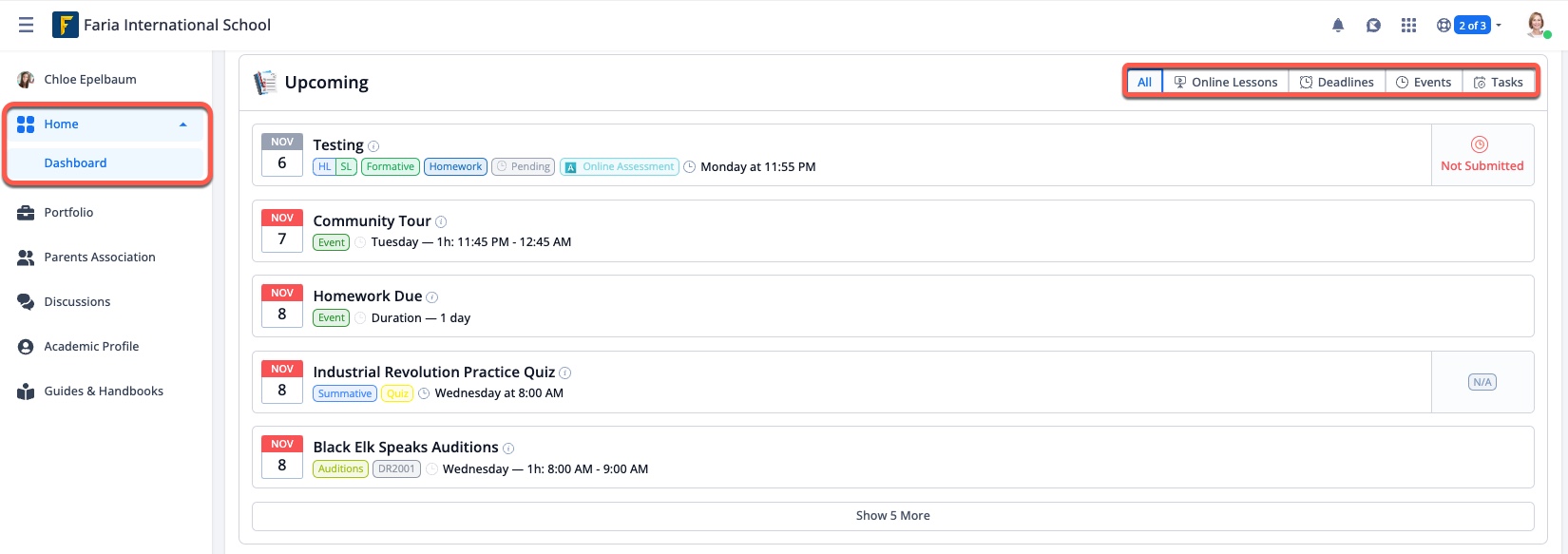
Task: Go to Academic Profile in sidebar
Action: [91, 347]
